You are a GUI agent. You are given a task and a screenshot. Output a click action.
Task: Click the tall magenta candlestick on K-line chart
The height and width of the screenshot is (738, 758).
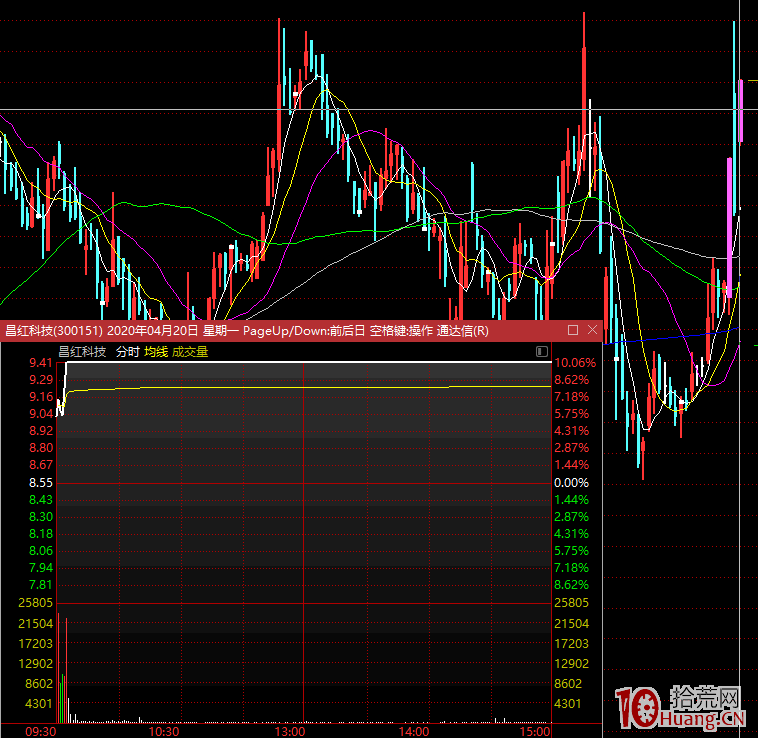coord(729,227)
